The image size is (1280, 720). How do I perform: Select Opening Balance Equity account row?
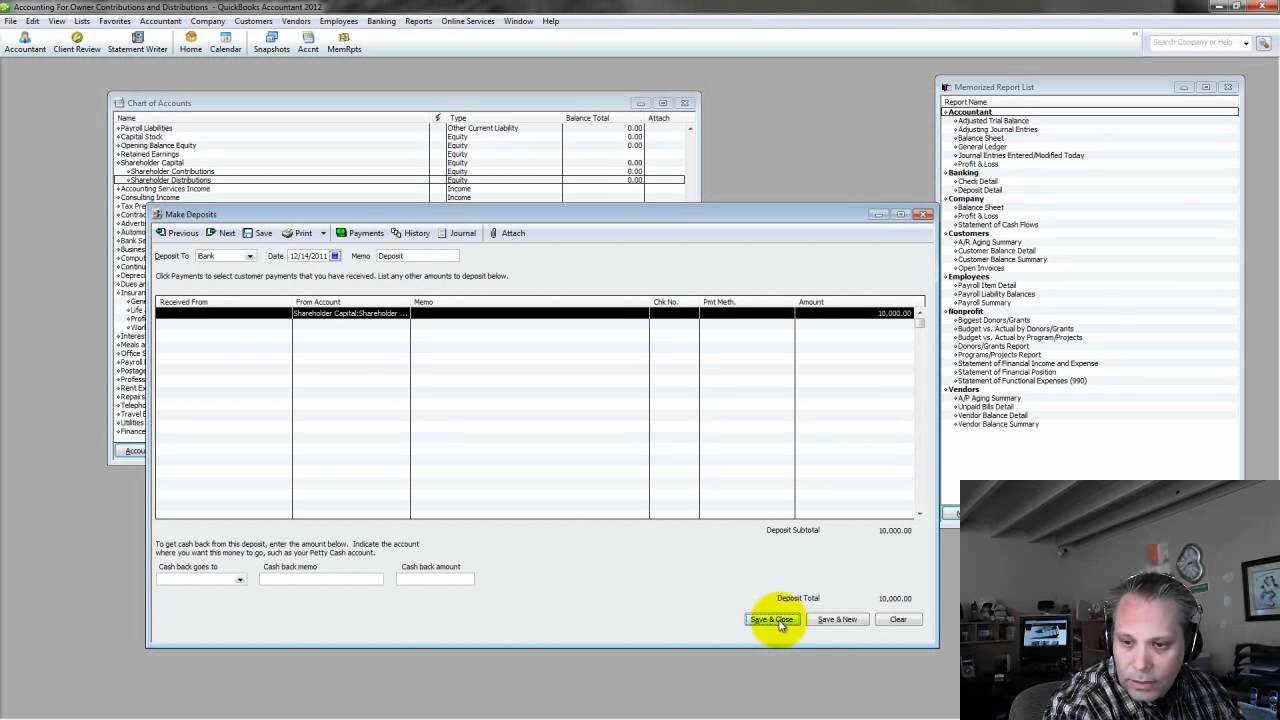pyautogui.click(x=400, y=145)
